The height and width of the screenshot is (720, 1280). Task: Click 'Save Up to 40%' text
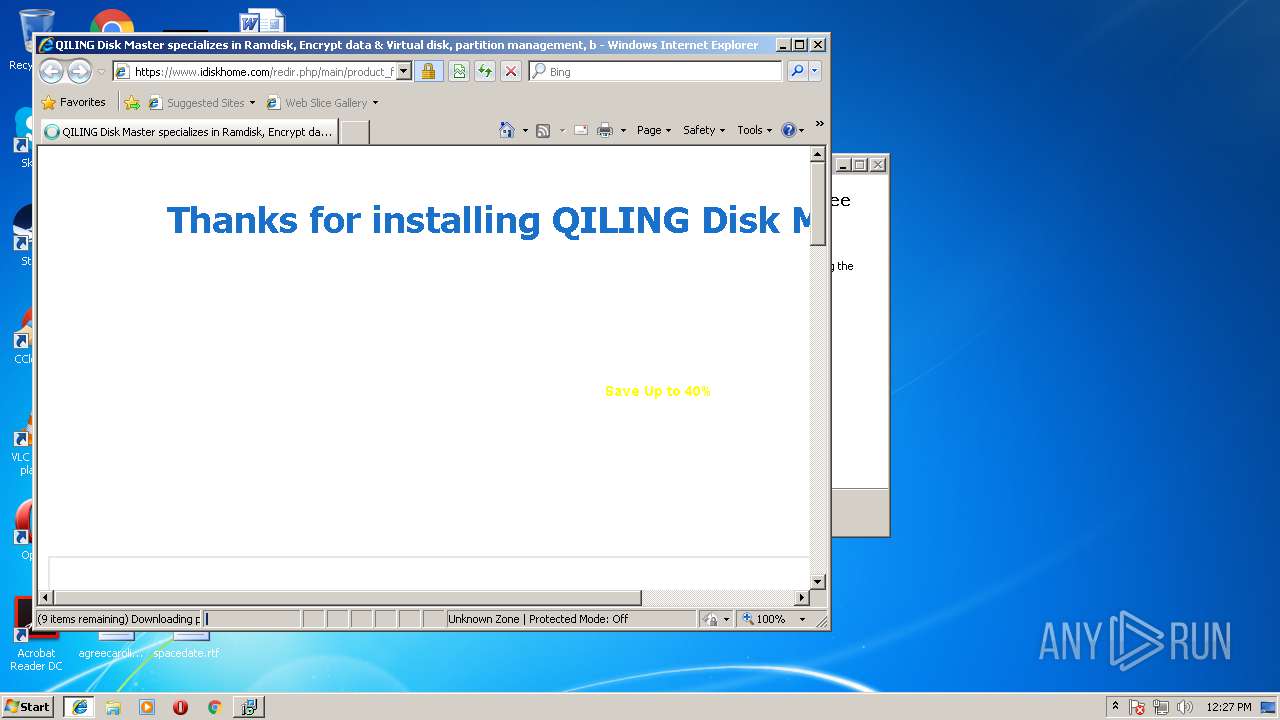[658, 391]
